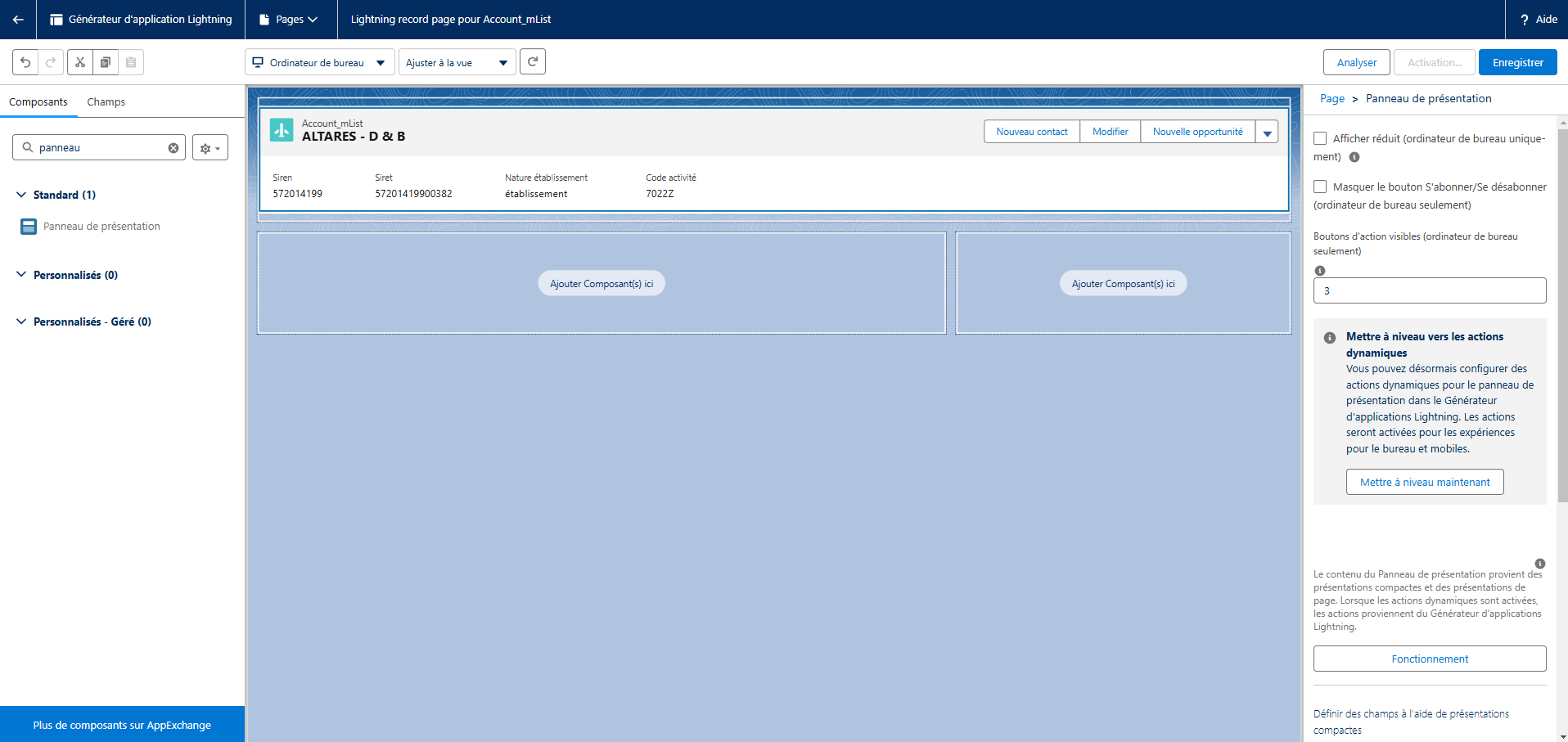Image resolution: width=1568 pixels, height=742 pixels.
Task: Click the Siret value 57201419900382
Action: [x=413, y=194]
